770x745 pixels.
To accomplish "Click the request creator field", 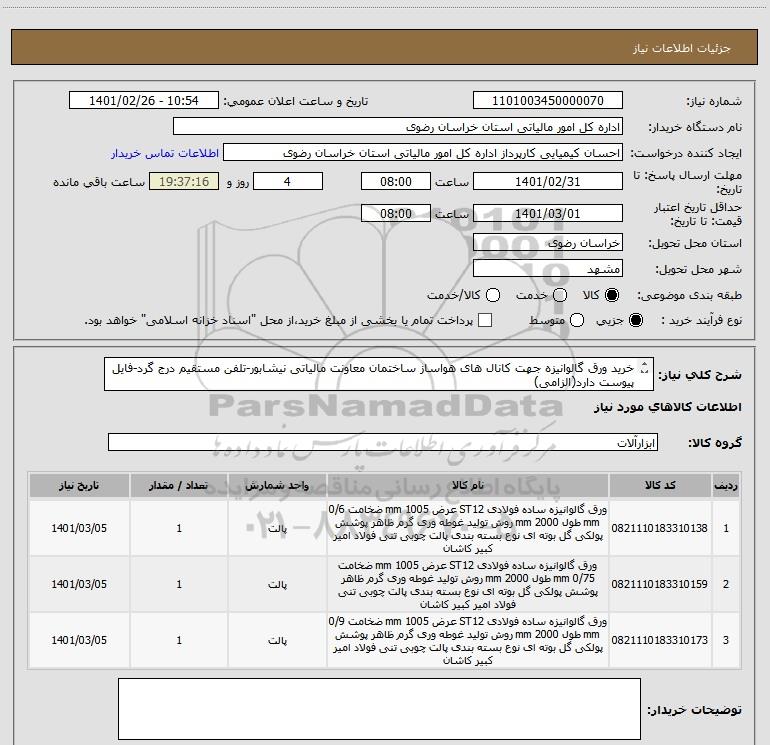I will point(423,153).
